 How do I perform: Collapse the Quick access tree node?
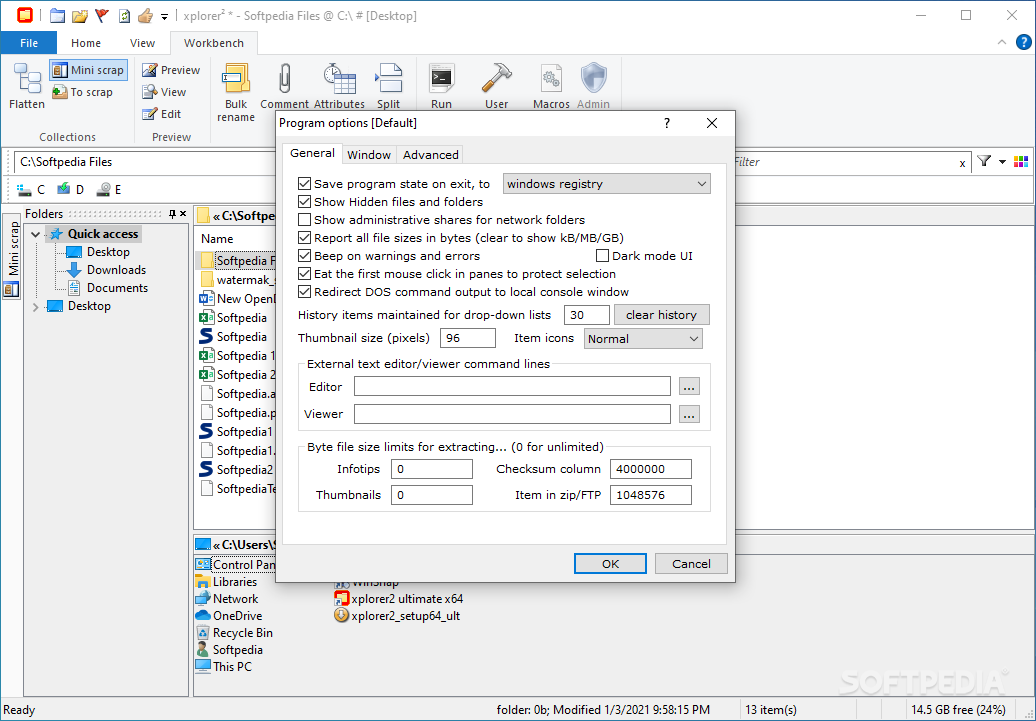click(x=36, y=234)
